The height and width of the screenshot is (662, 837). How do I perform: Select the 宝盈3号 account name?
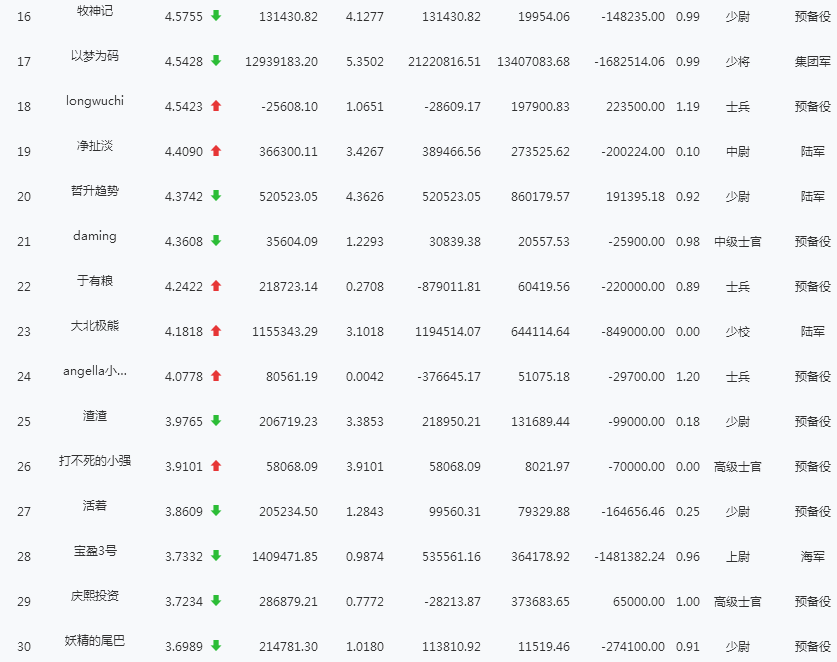(95, 551)
